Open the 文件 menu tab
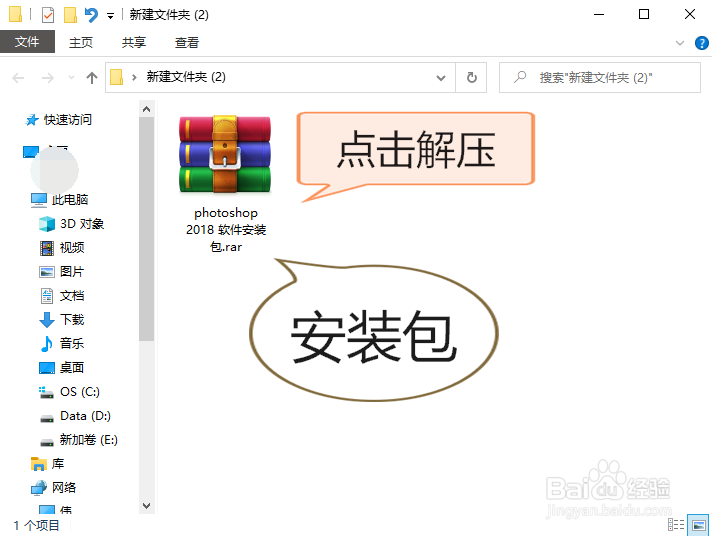This screenshot has height=536, width=712. (x=27, y=42)
